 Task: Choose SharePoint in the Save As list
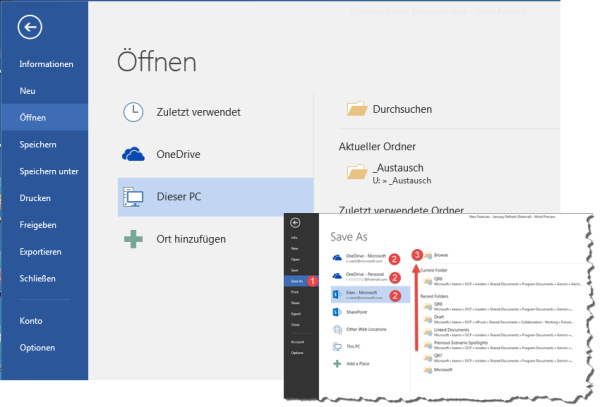pos(350,312)
